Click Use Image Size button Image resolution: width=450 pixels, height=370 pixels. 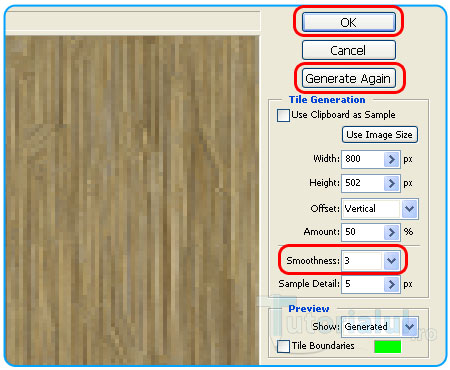point(380,135)
